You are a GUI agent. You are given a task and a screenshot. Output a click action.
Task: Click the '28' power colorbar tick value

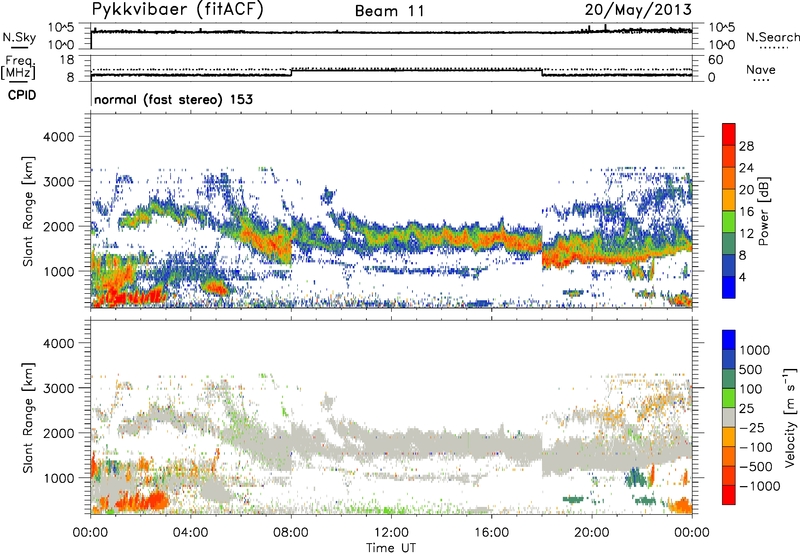tap(746, 146)
